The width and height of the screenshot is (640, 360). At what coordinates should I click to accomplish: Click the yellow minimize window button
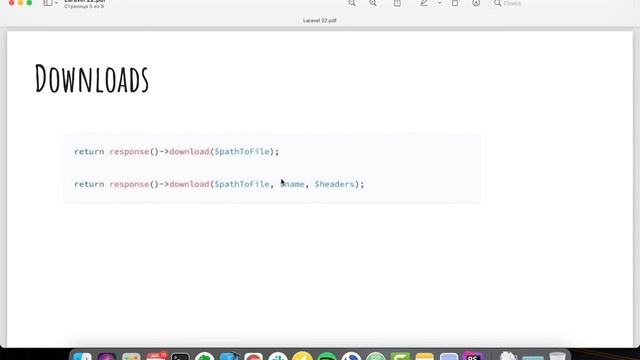pos(20,2)
